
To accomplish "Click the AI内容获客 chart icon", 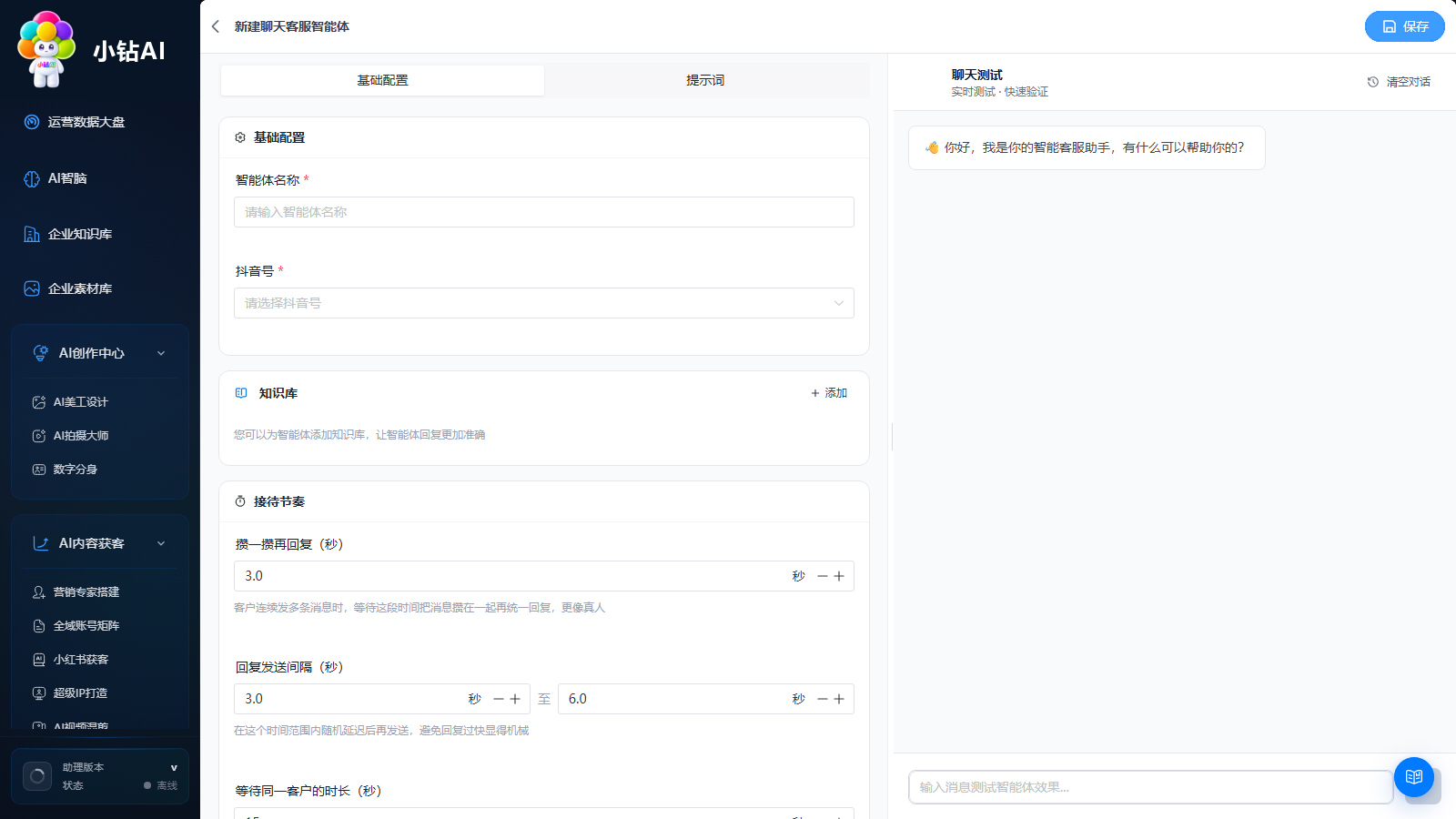I will [x=41, y=543].
